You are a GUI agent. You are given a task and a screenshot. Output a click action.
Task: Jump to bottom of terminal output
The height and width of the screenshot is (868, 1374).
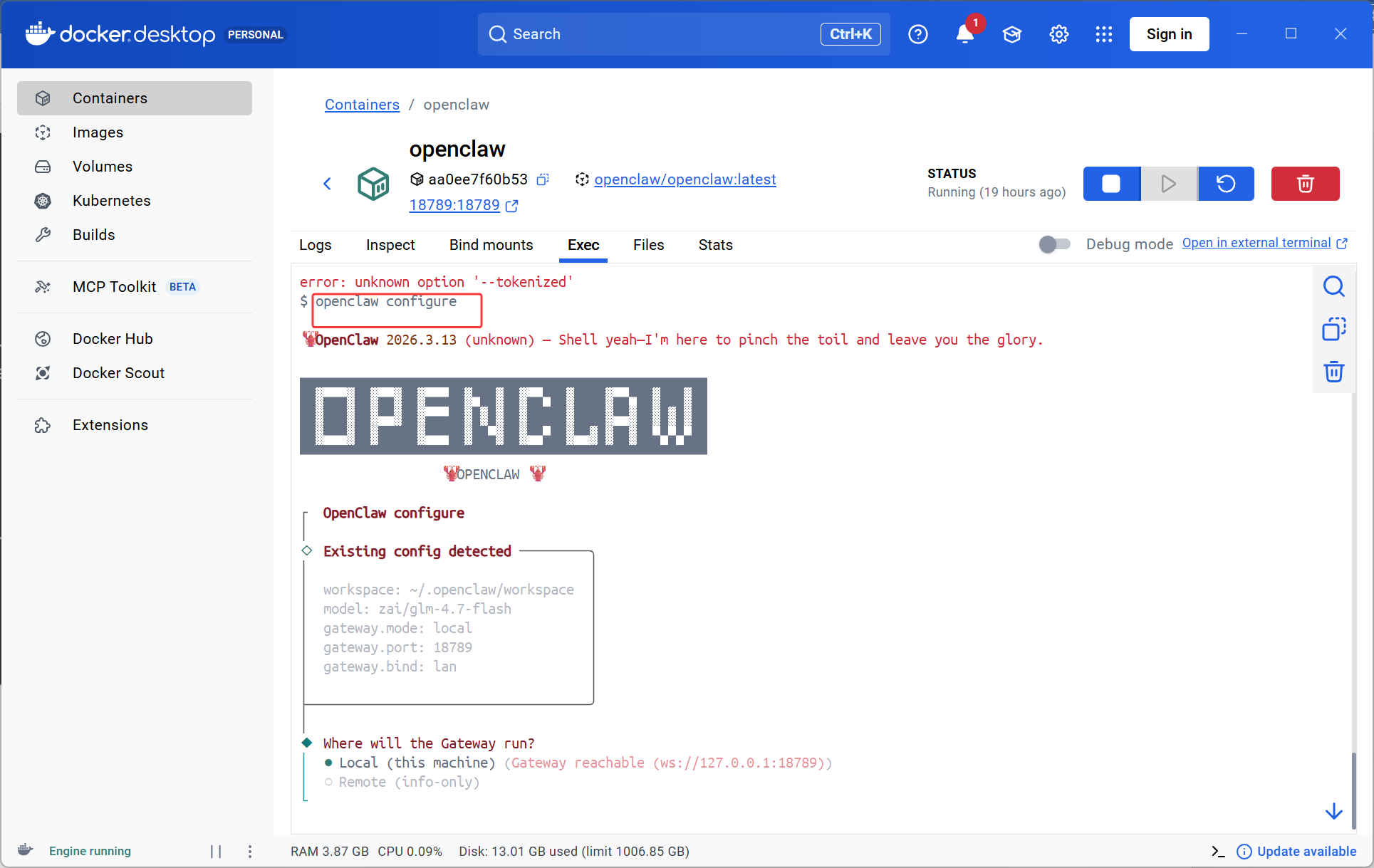[x=1334, y=812]
